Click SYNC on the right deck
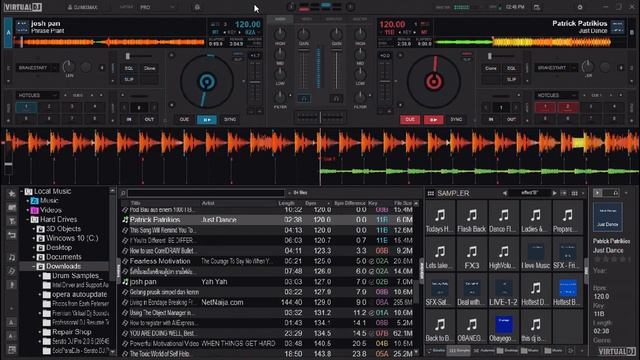640x360 pixels. 456,120
